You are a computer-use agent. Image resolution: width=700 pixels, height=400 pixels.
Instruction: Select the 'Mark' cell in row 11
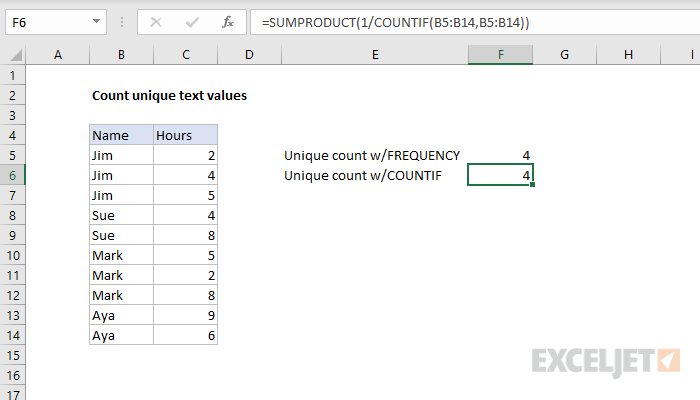click(121, 275)
